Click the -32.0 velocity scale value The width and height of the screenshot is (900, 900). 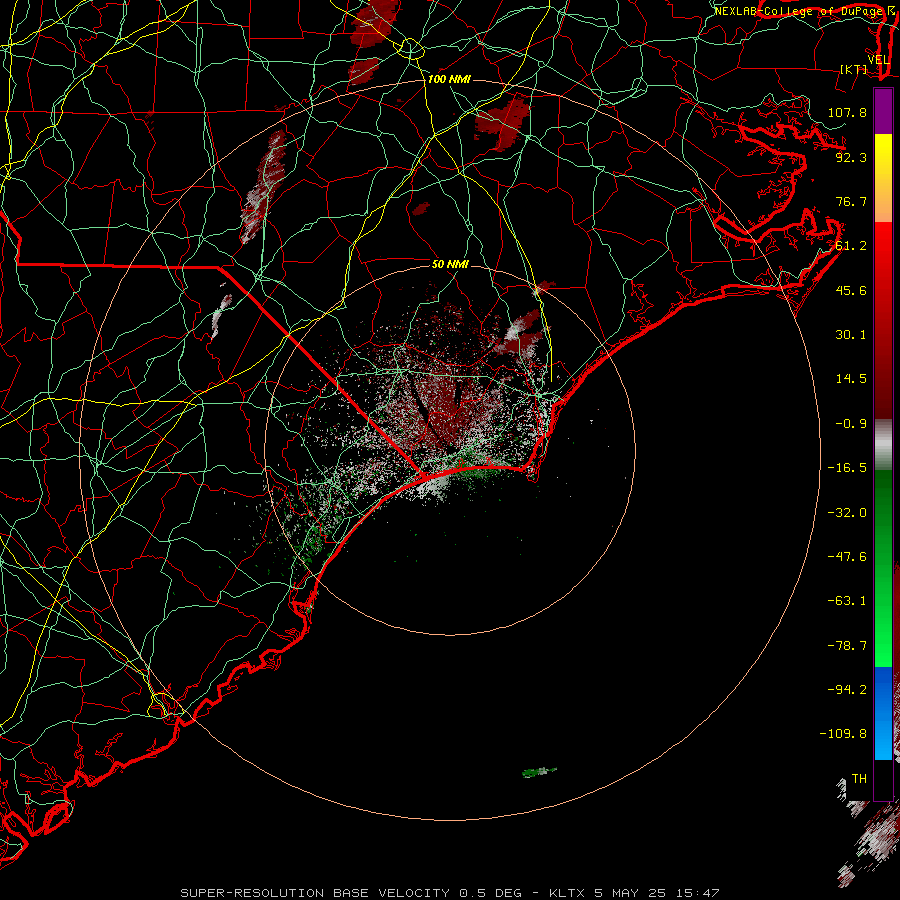point(847,513)
